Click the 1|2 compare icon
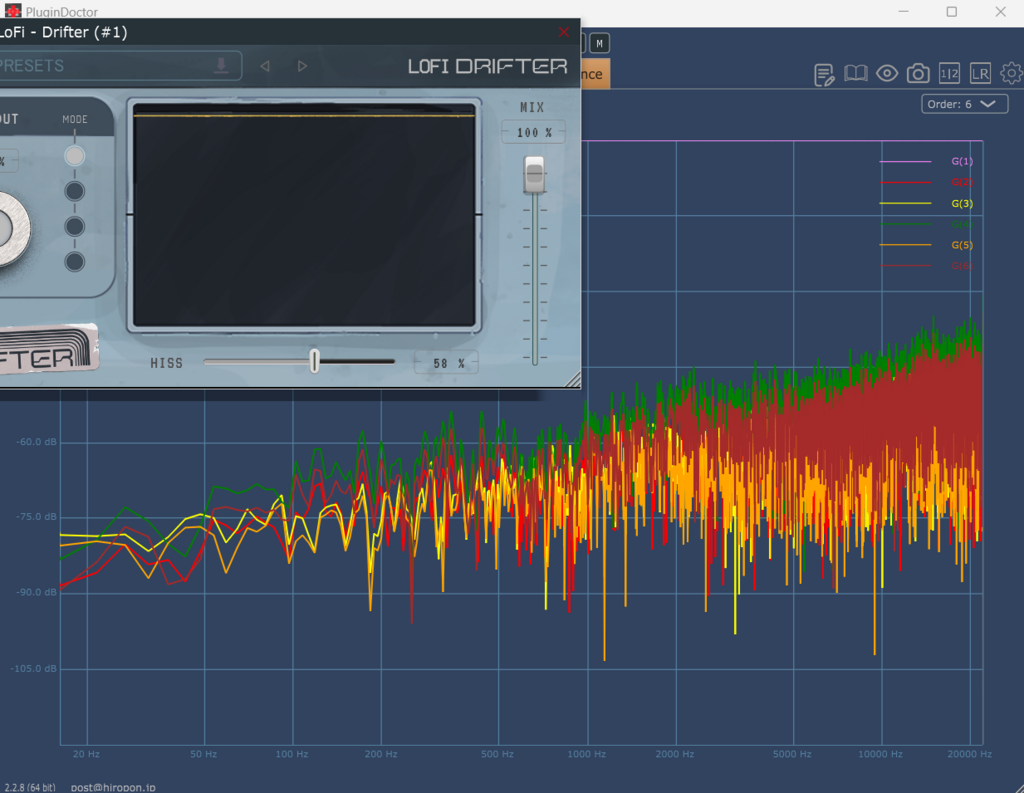1024x793 pixels. [x=949, y=73]
